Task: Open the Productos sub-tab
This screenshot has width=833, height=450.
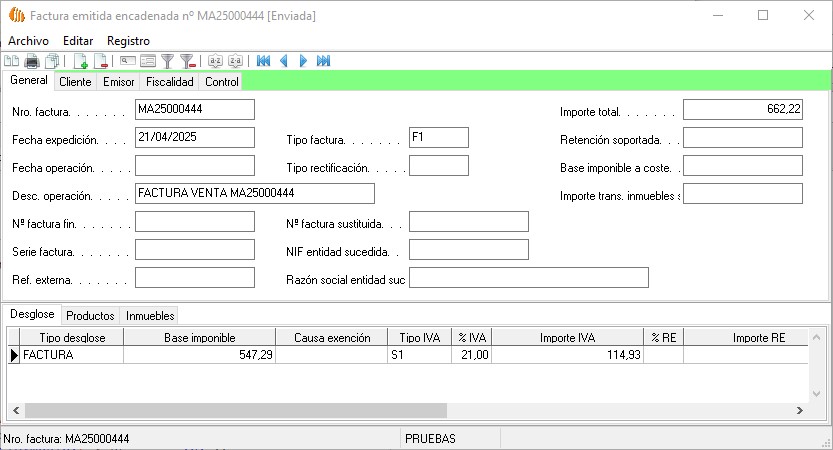Action: (x=91, y=315)
